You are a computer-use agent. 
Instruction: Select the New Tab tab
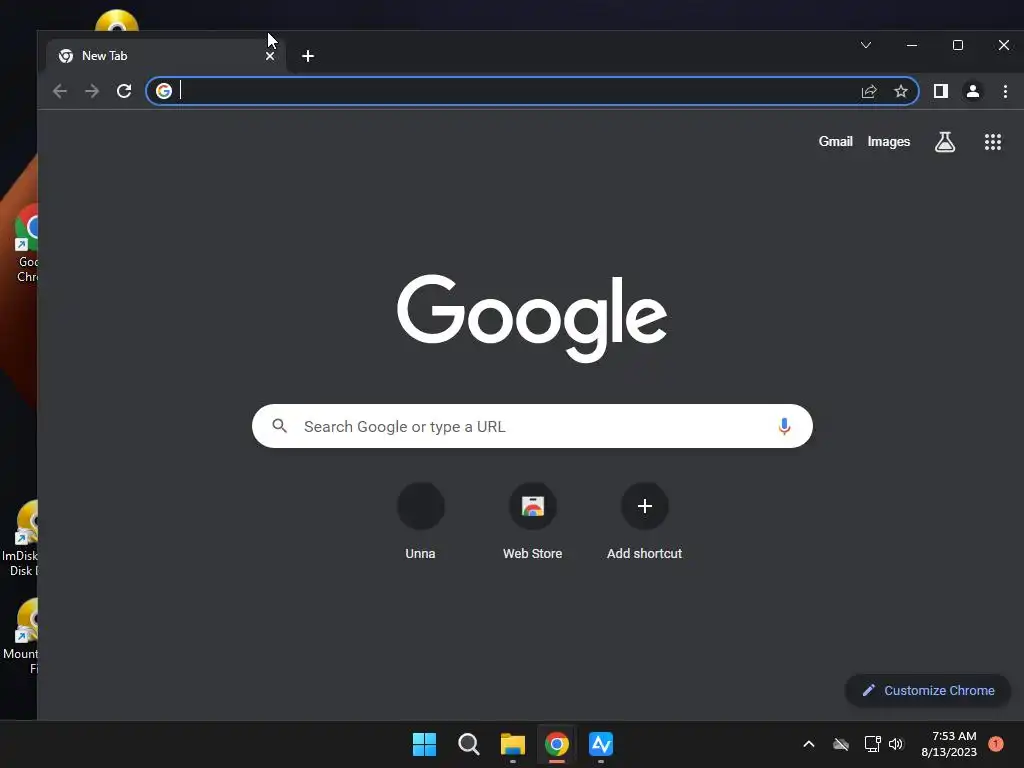point(167,56)
